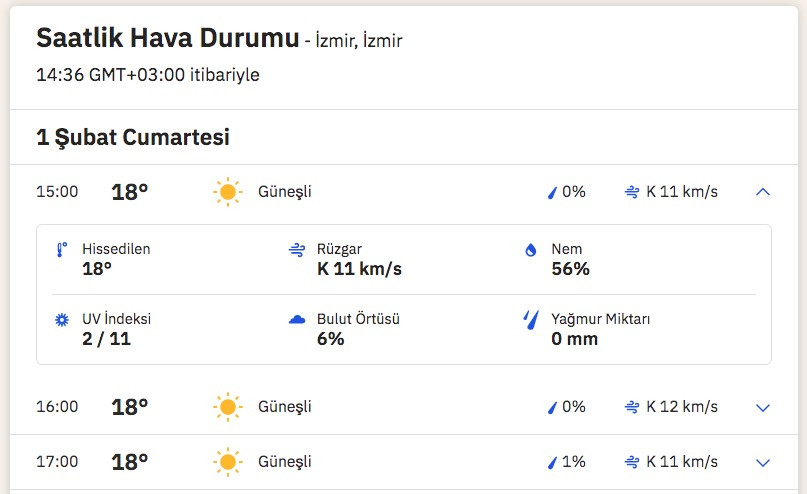Click the wind icon in the 16:00 row

tap(632, 407)
